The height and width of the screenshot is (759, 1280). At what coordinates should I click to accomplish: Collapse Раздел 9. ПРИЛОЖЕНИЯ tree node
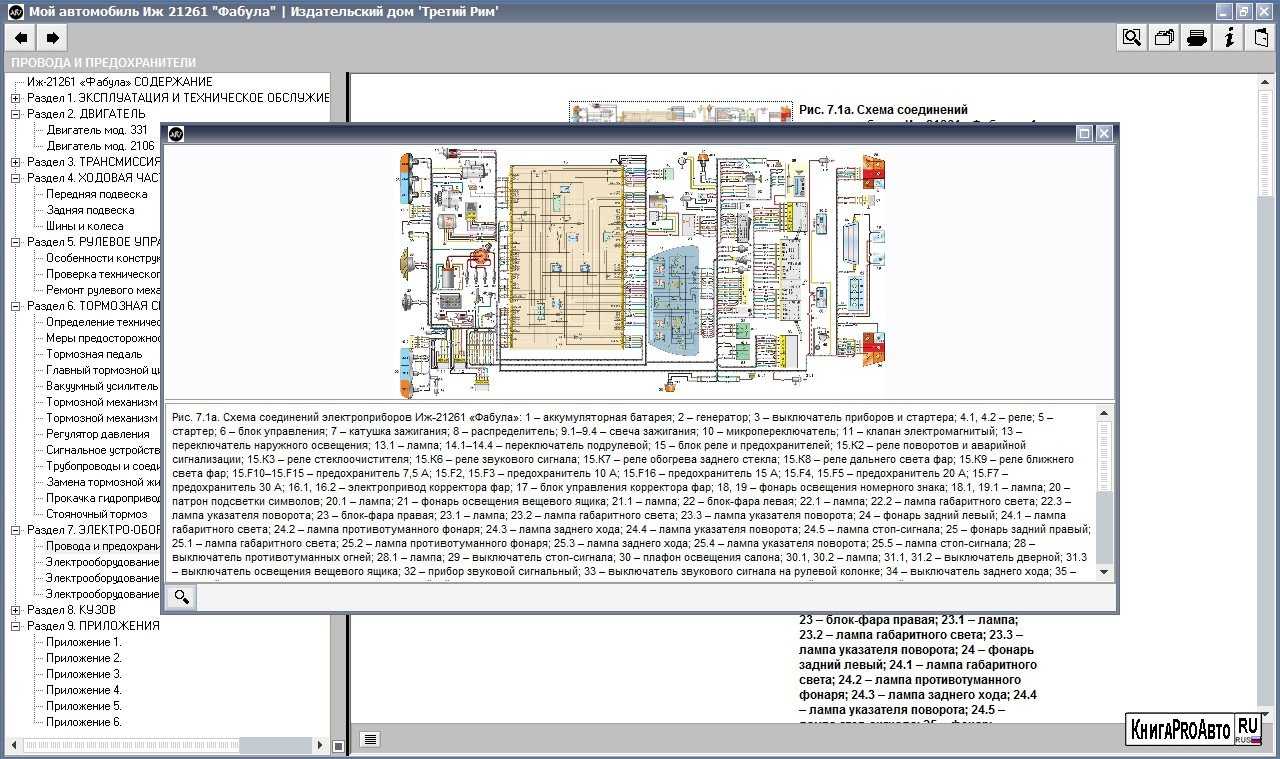click(15, 626)
